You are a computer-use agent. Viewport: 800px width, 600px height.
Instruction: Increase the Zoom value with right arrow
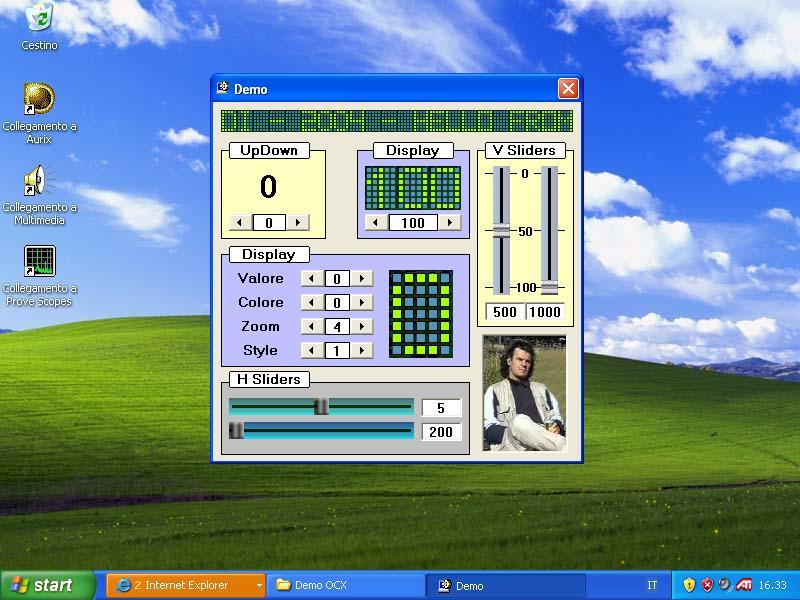tap(362, 327)
